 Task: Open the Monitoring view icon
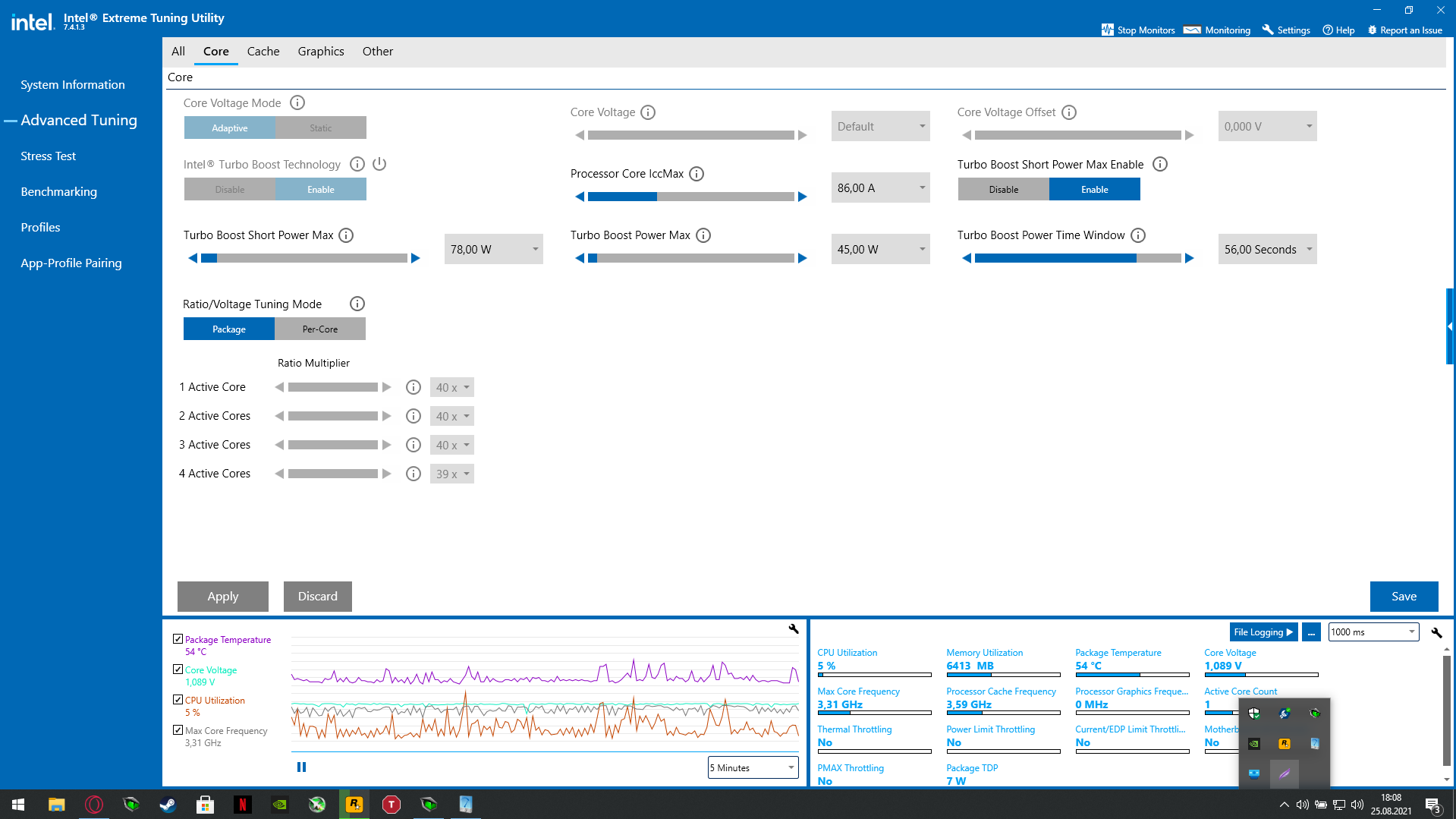click(x=1192, y=30)
